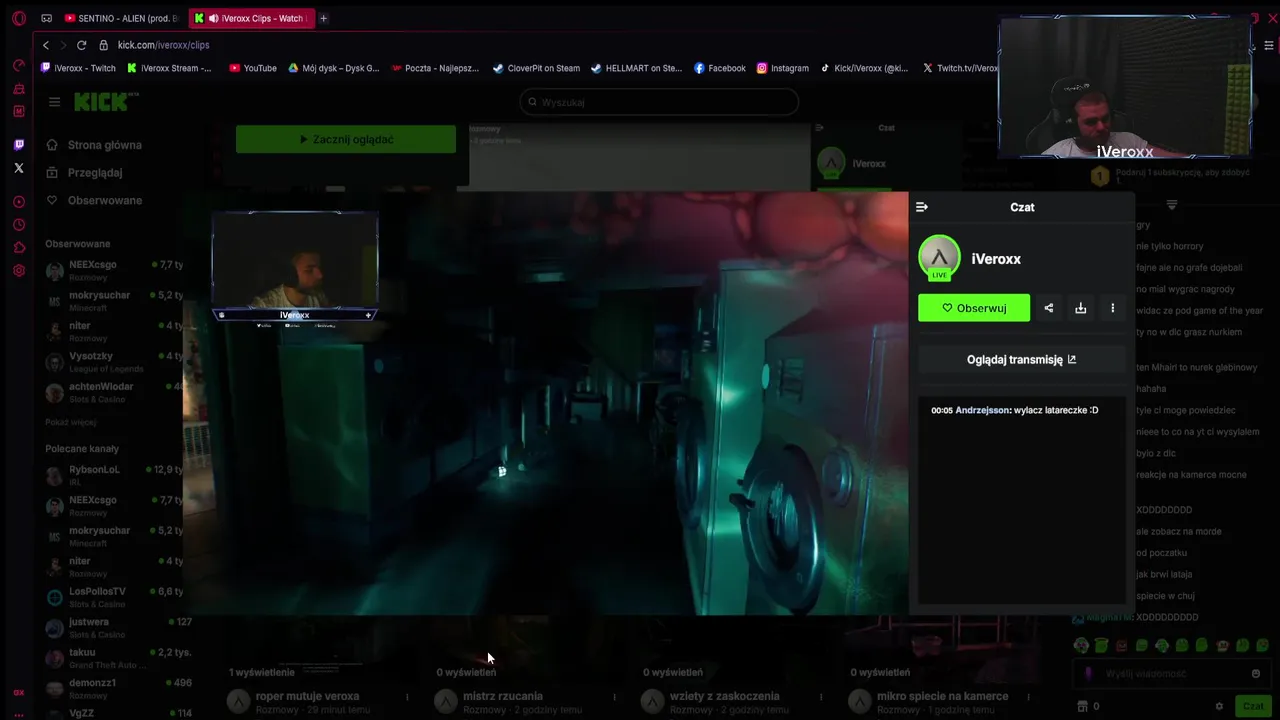Follow iVeroxx with the Obserwuj button
Screen dimensions: 1280x720
(974, 308)
